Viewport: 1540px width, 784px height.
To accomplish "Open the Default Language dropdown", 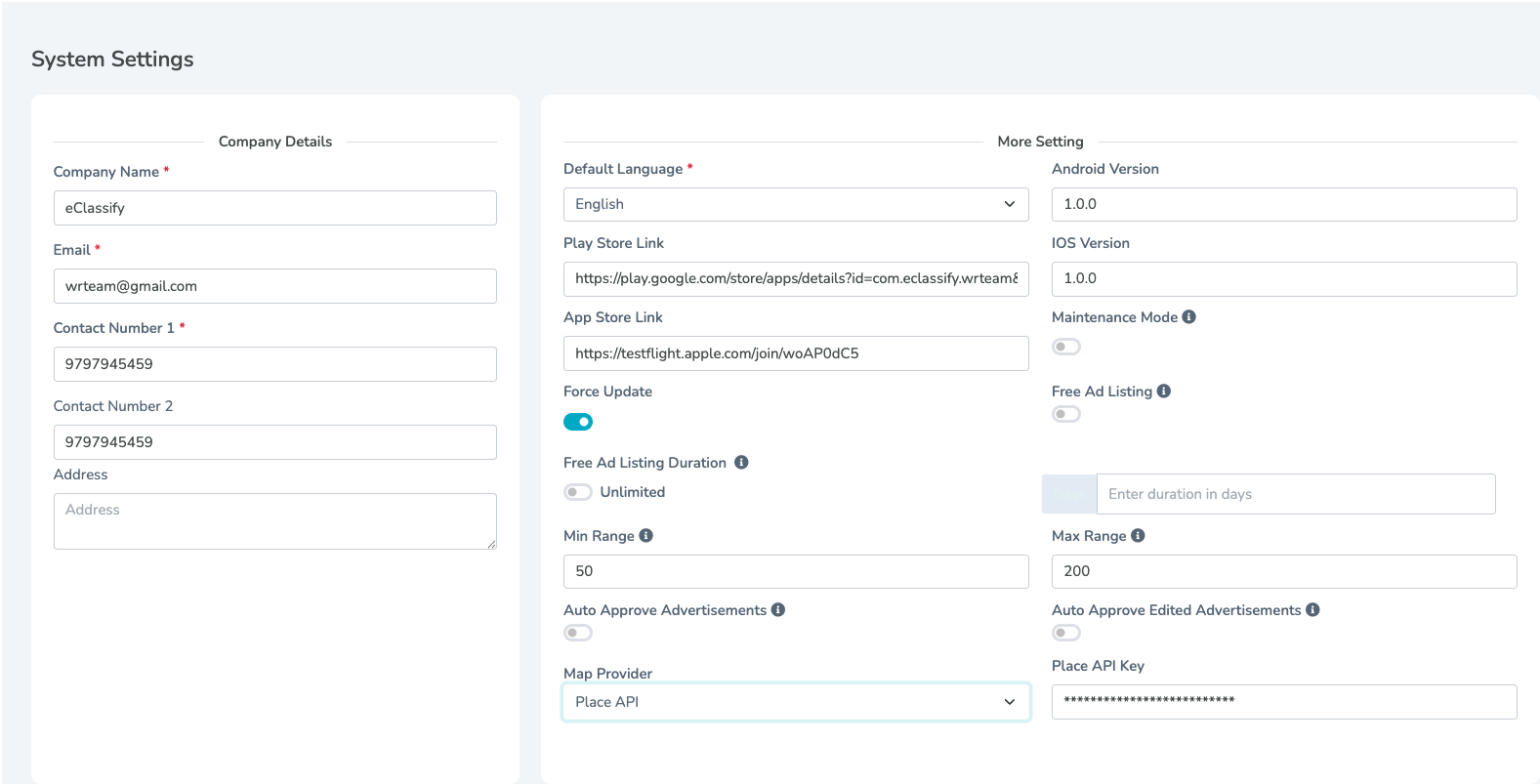I will [795, 204].
